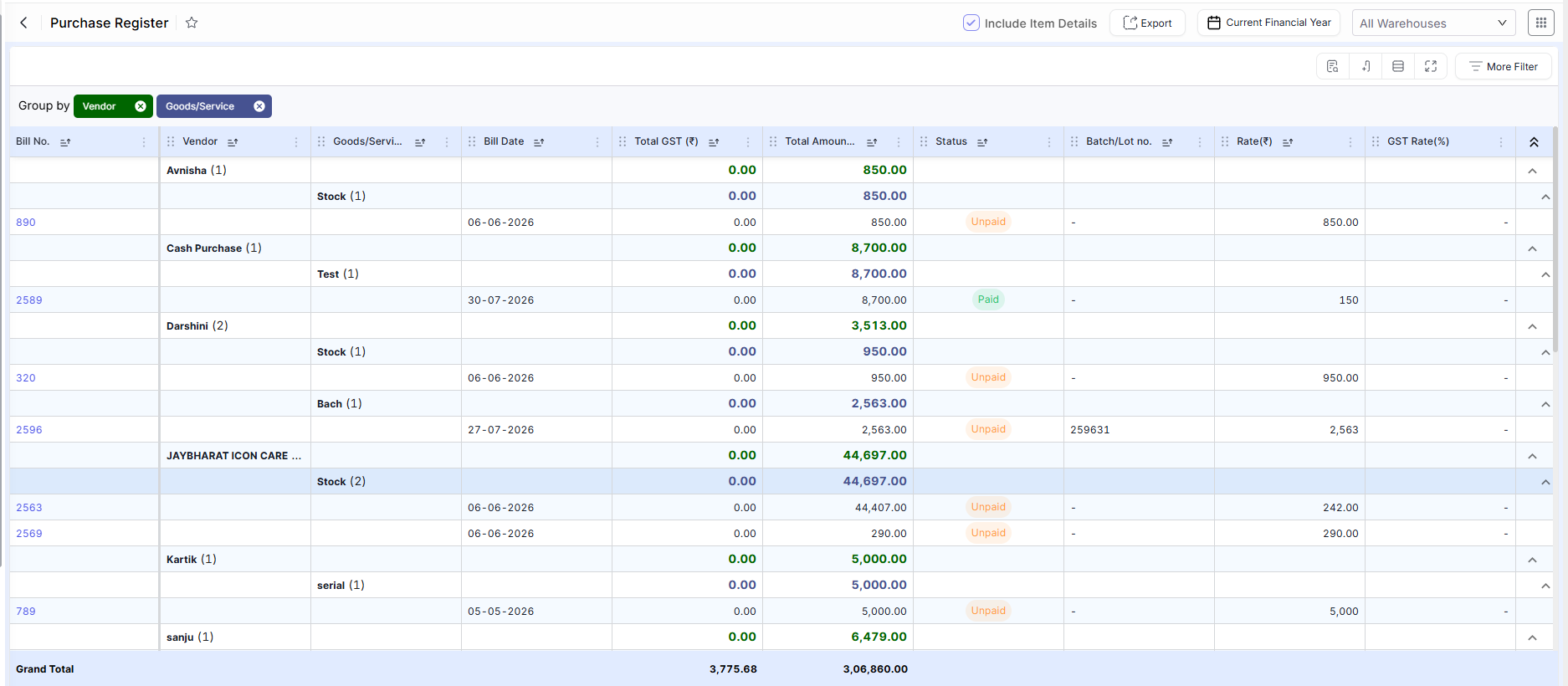Viewport: 1568px width, 686px height.
Task: Click the back arrow icon
Action: pyautogui.click(x=23, y=23)
